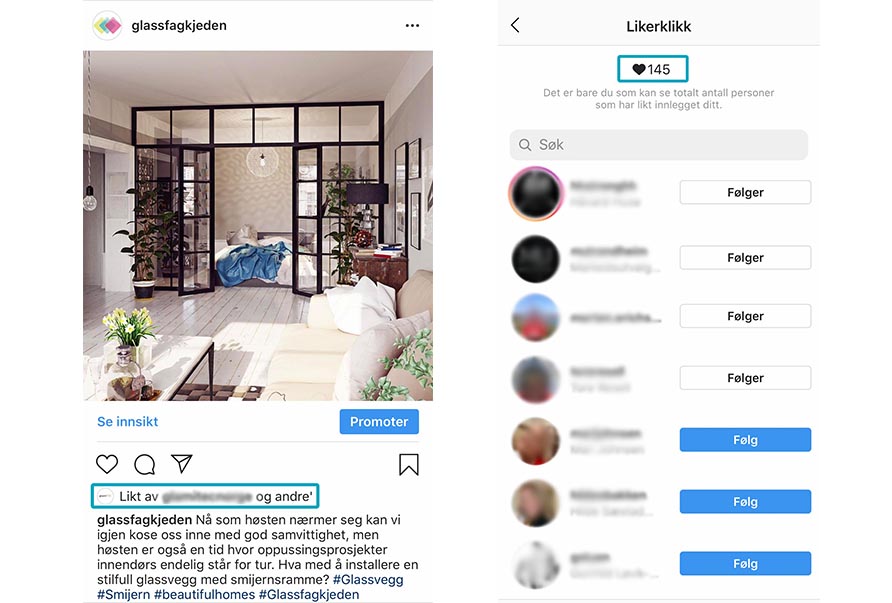Image resolution: width=892 pixels, height=603 pixels.
Task: Click the magnifier icon in Søk field
Action: click(525, 144)
